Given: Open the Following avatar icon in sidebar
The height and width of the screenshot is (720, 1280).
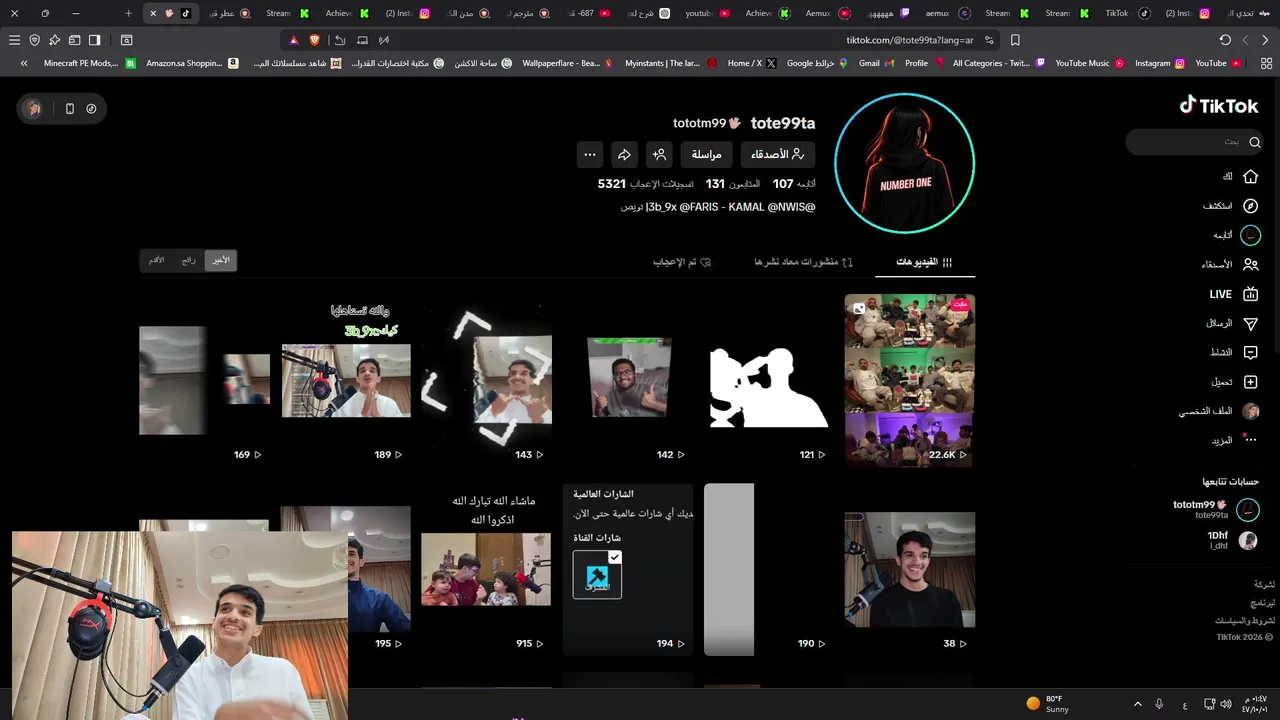Looking at the screenshot, I should pyautogui.click(x=1250, y=235).
